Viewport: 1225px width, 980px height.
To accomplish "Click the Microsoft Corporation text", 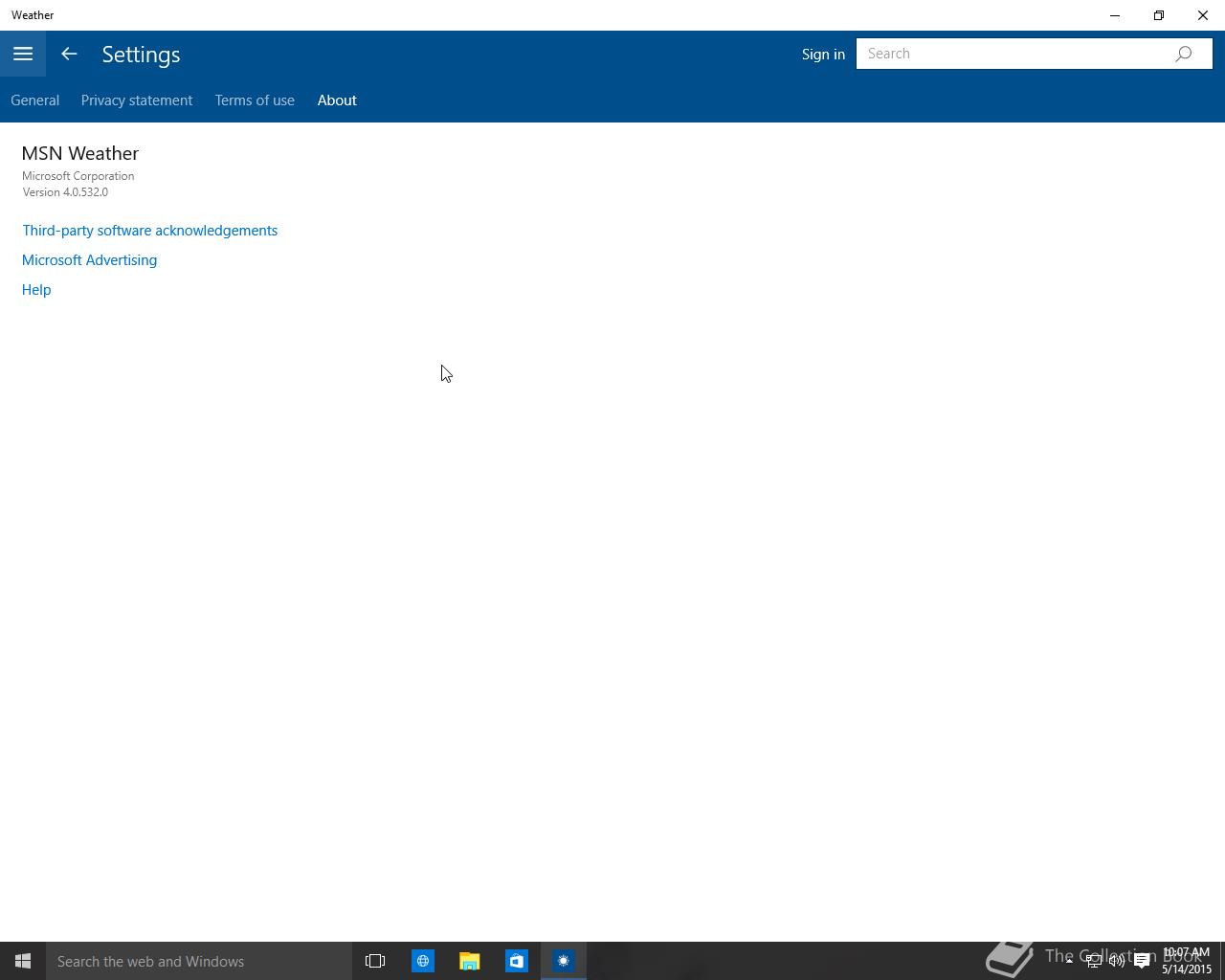I will point(78,176).
